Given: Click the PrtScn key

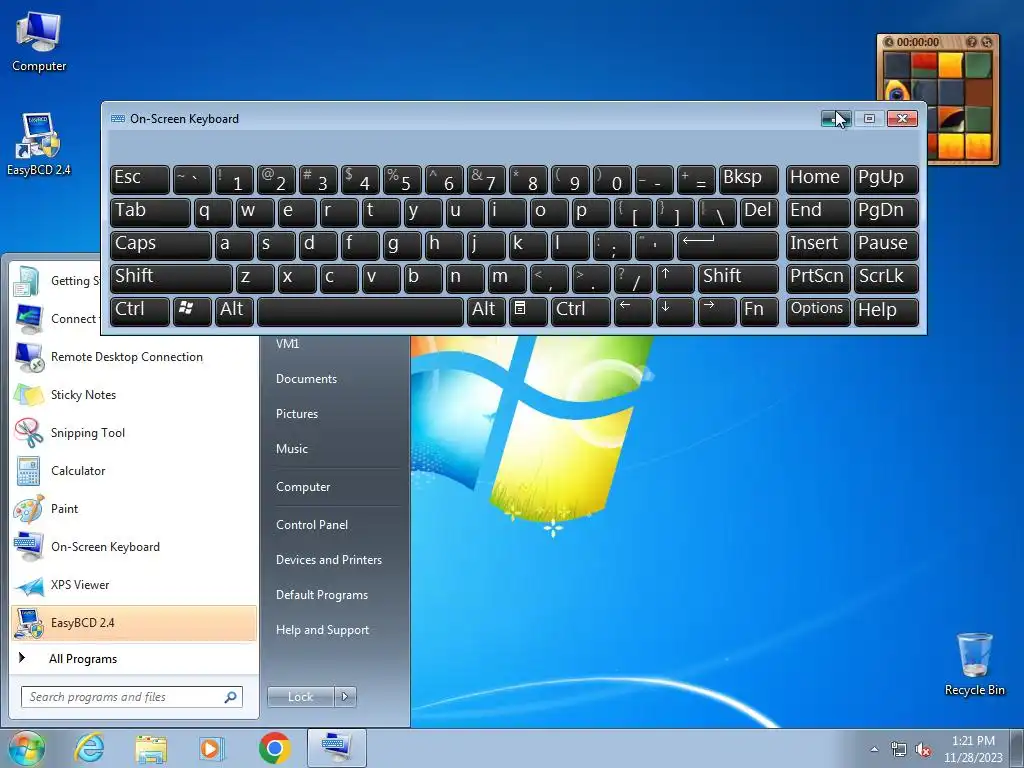Looking at the screenshot, I should pyautogui.click(x=818, y=278).
